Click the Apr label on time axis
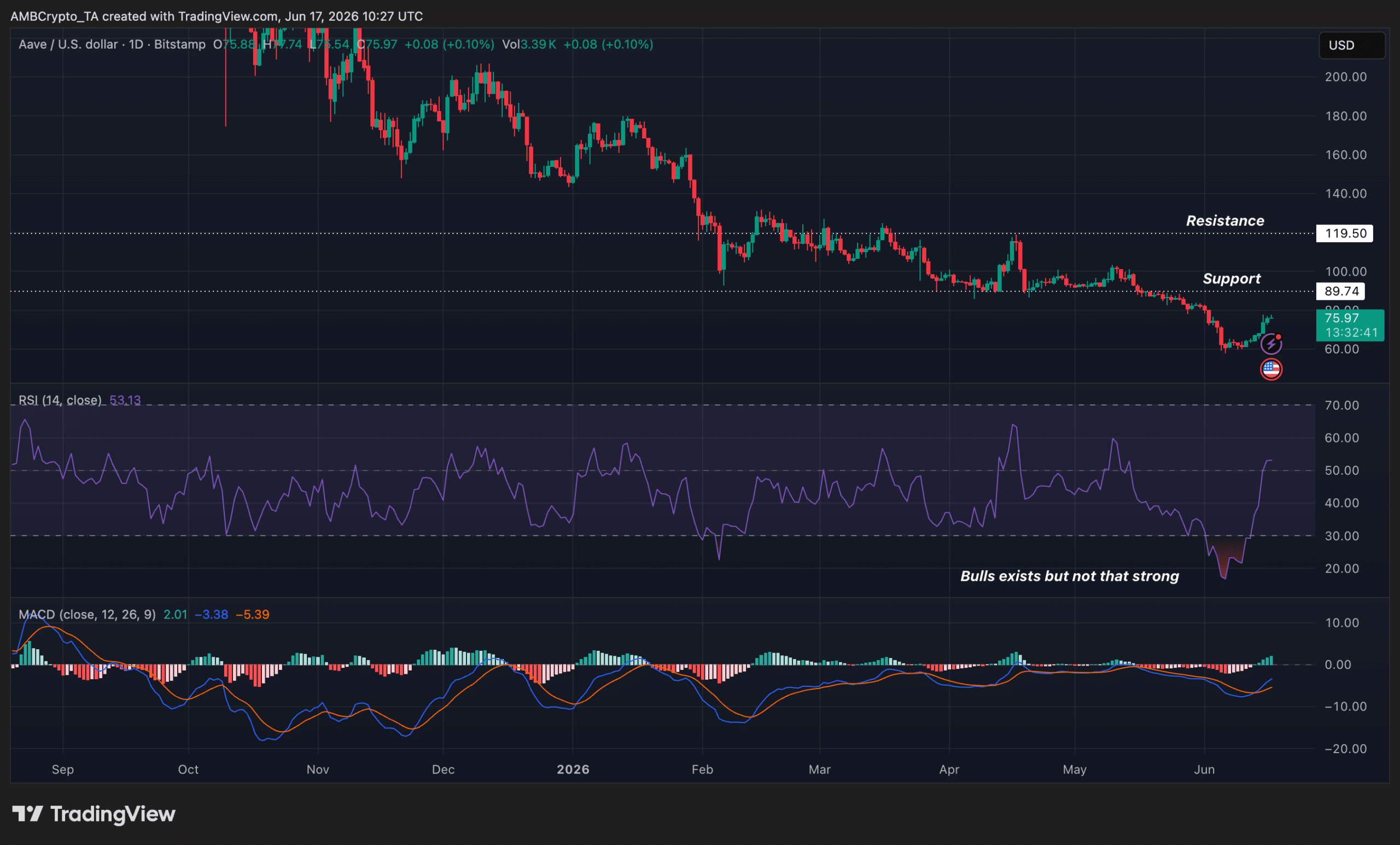The height and width of the screenshot is (845, 1400). pyautogui.click(x=949, y=770)
